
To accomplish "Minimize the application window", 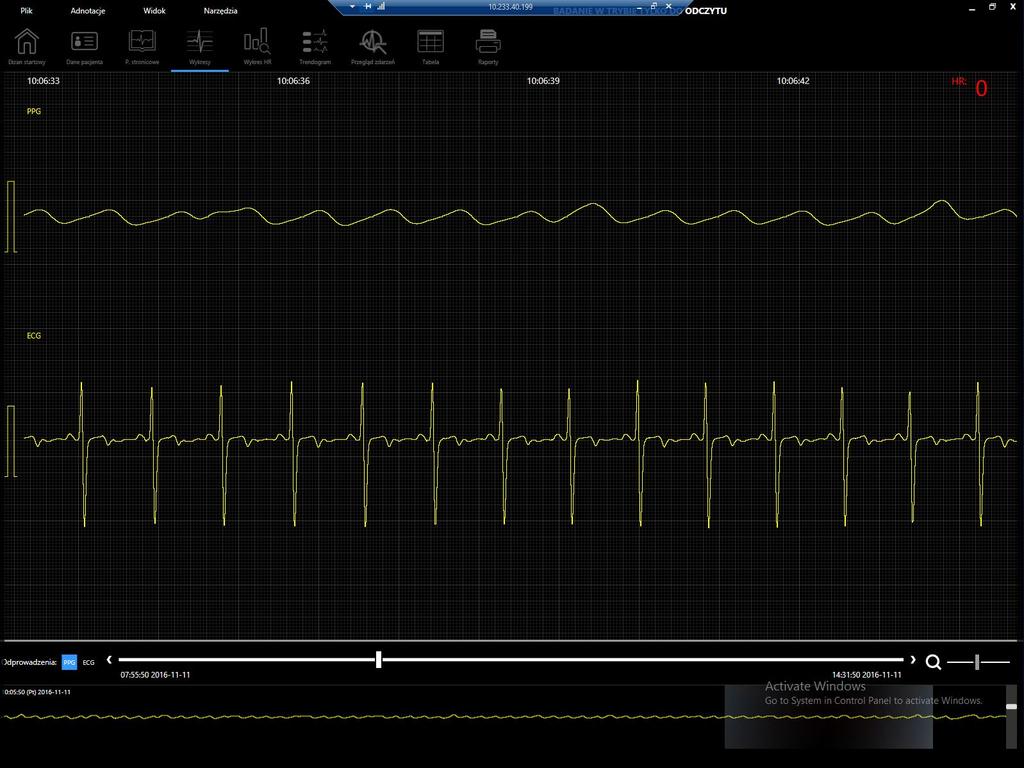I will click(972, 8).
